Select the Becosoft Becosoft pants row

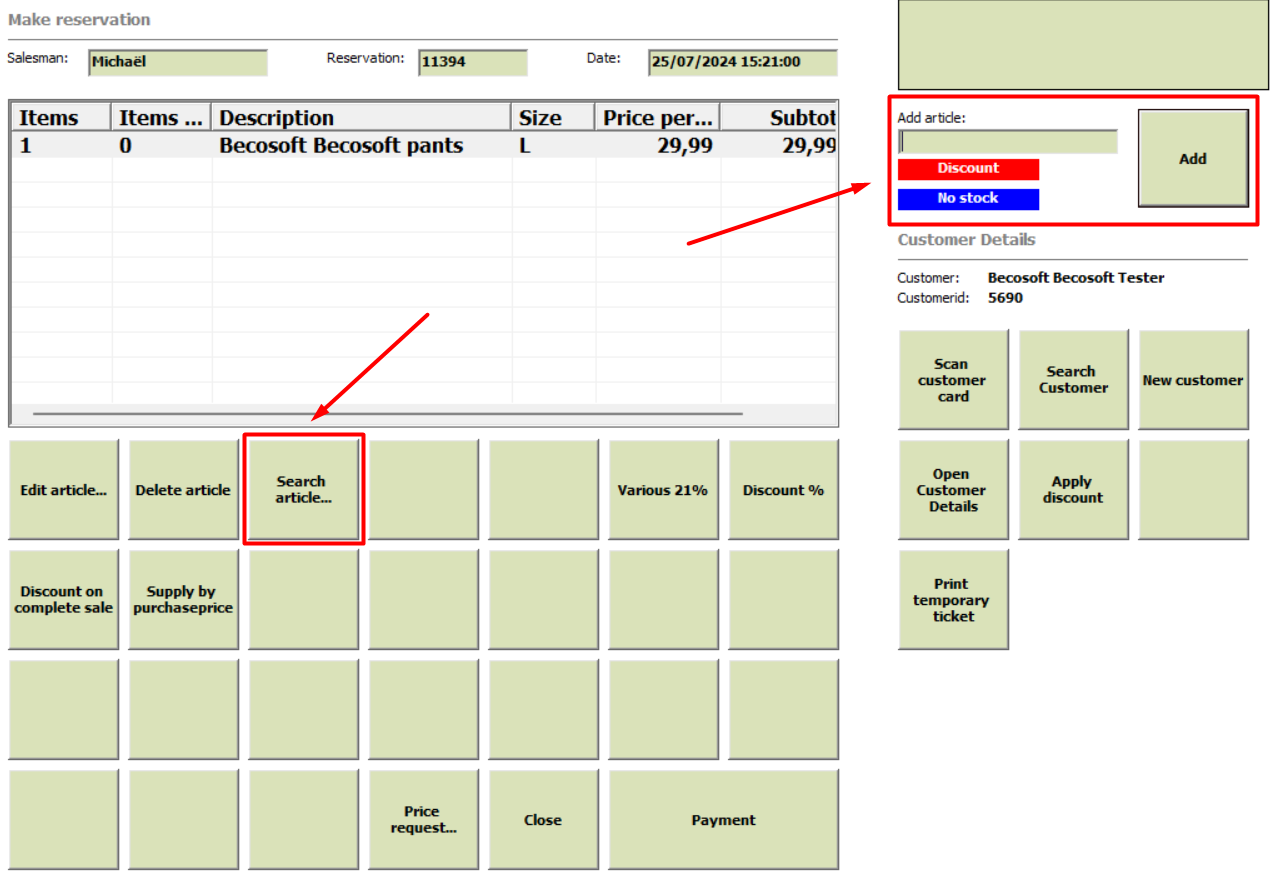(424, 146)
